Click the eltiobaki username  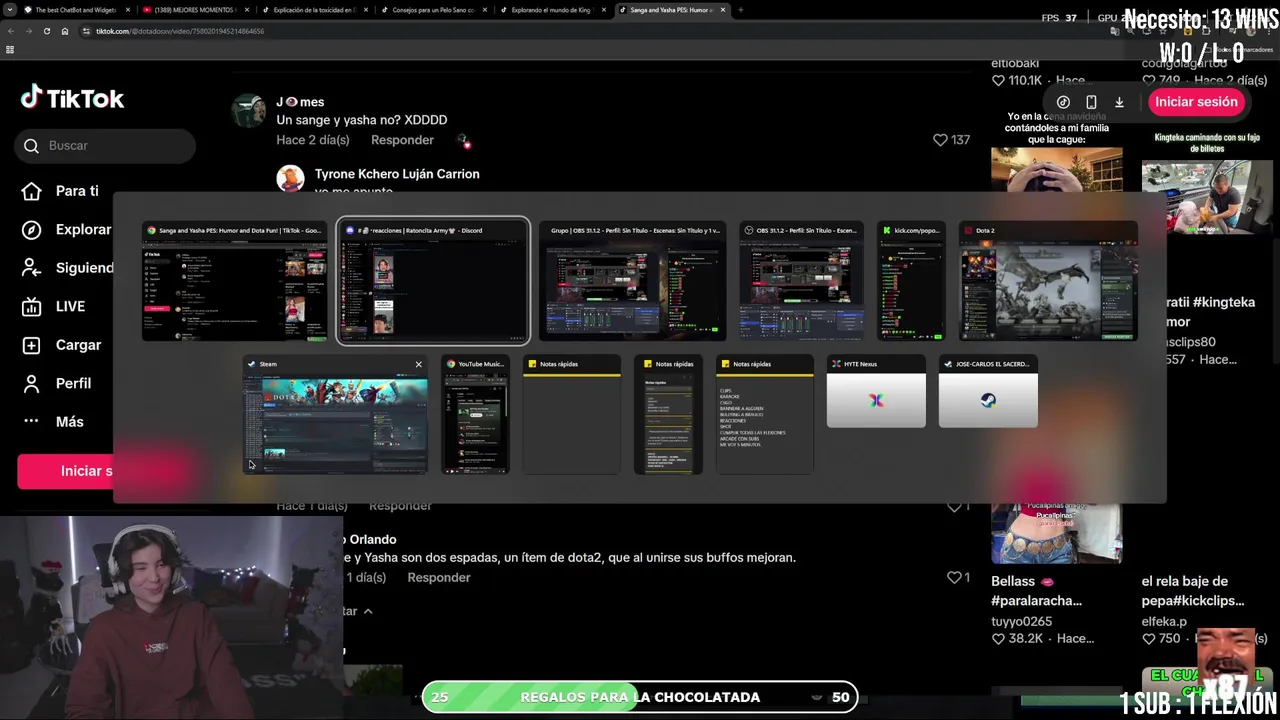1015,63
